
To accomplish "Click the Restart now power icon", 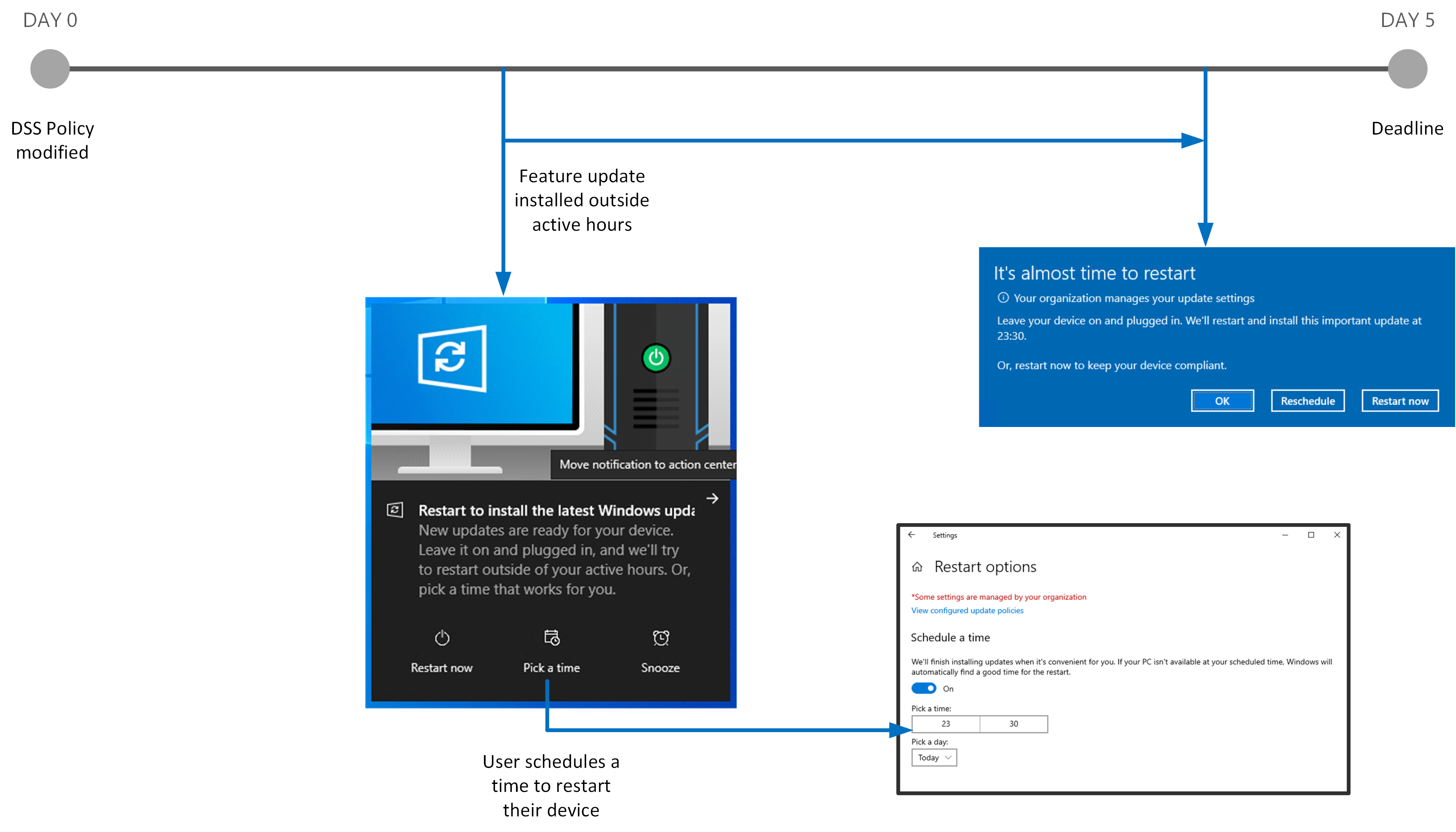I will tap(442, 638).
